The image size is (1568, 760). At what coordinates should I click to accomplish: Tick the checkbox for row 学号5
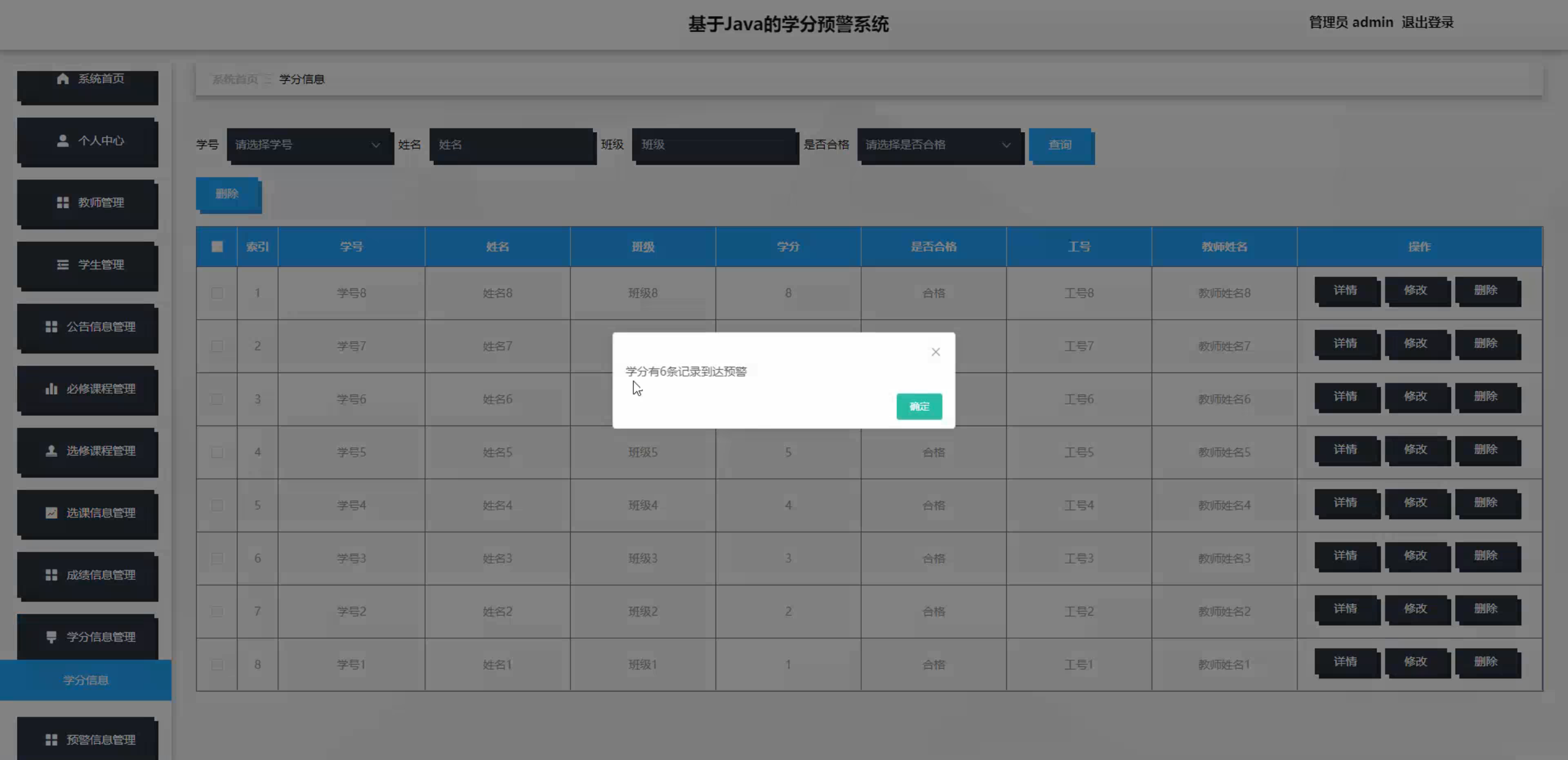(217, 452)
